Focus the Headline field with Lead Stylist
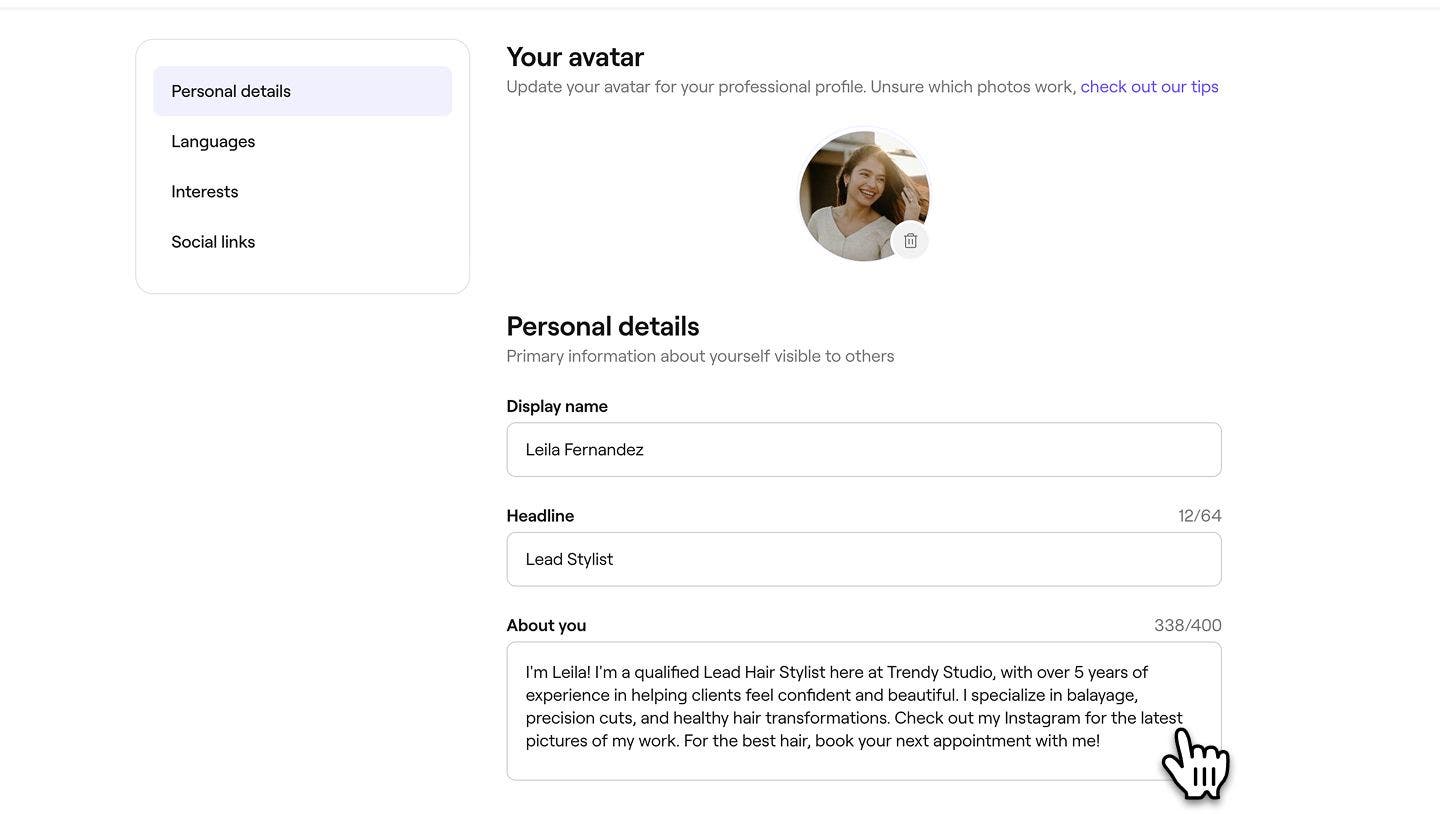The height and width of the screenshot is (814, 1440). [x=863, y=559]
